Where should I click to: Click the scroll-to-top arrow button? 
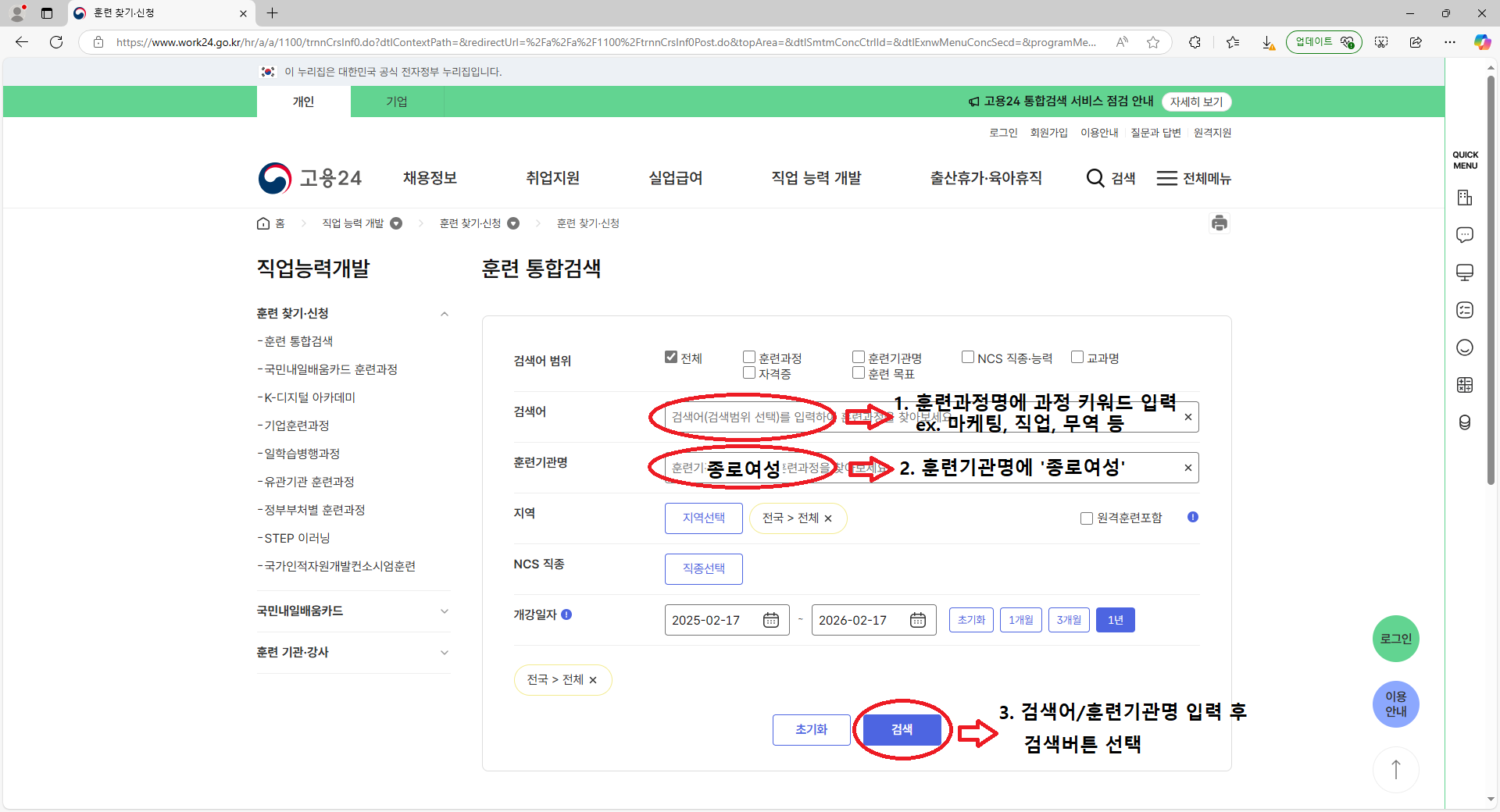(1395, 769)
